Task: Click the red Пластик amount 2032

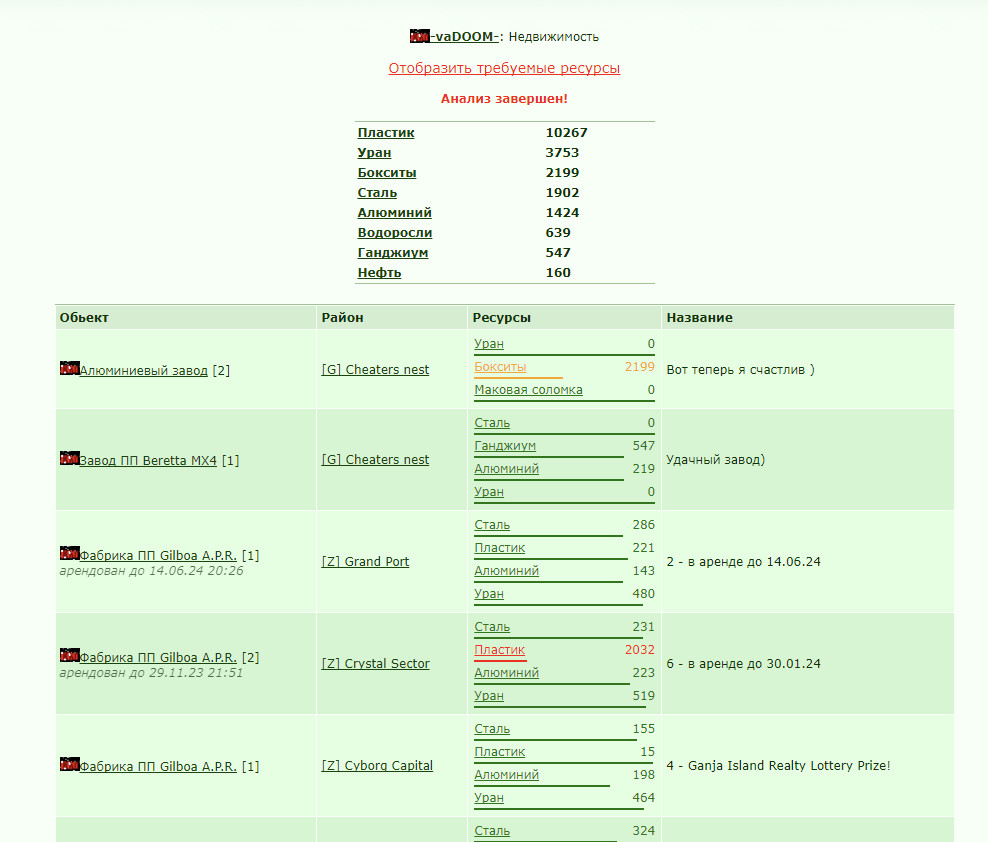Action: pyautogui.click(x=640, y=650)
